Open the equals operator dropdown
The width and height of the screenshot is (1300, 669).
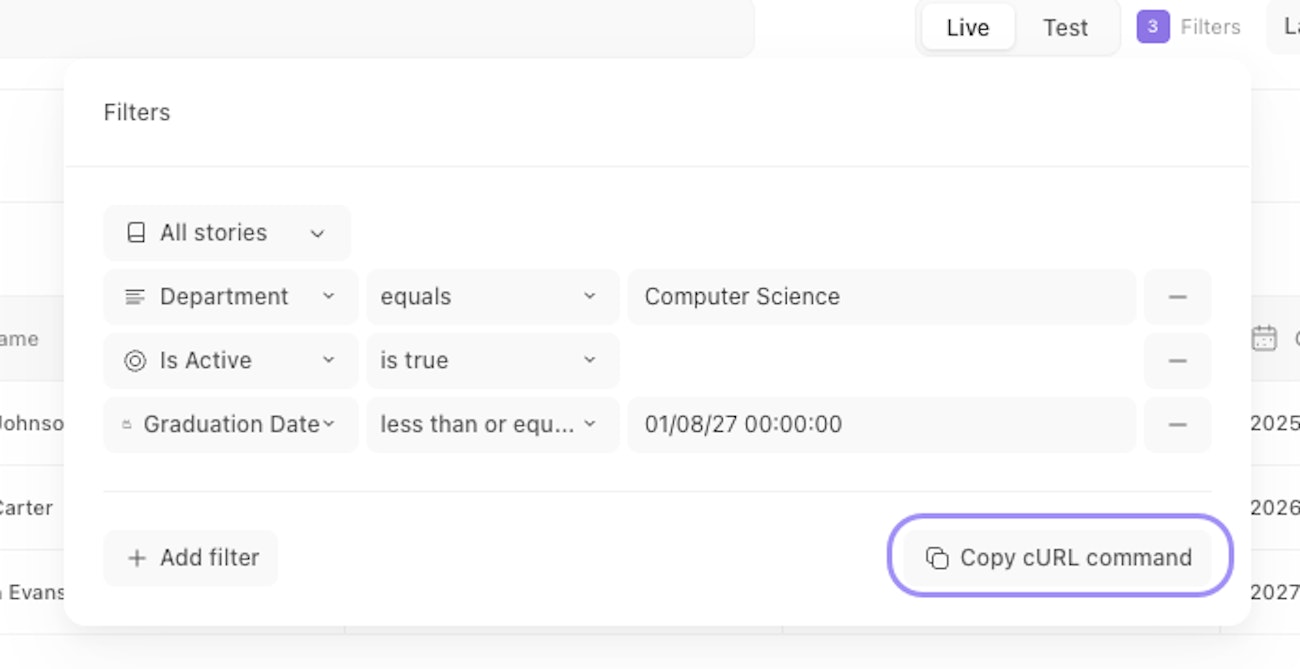(492, 297)
